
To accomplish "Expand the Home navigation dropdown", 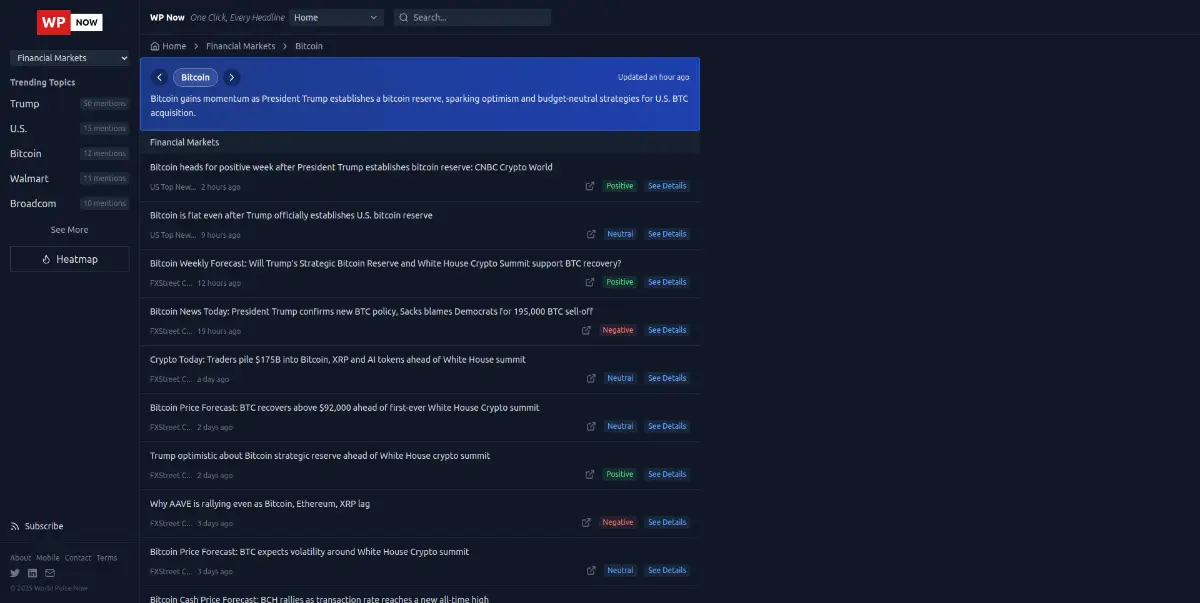I will pyautogui.click(x=336, y=17).
